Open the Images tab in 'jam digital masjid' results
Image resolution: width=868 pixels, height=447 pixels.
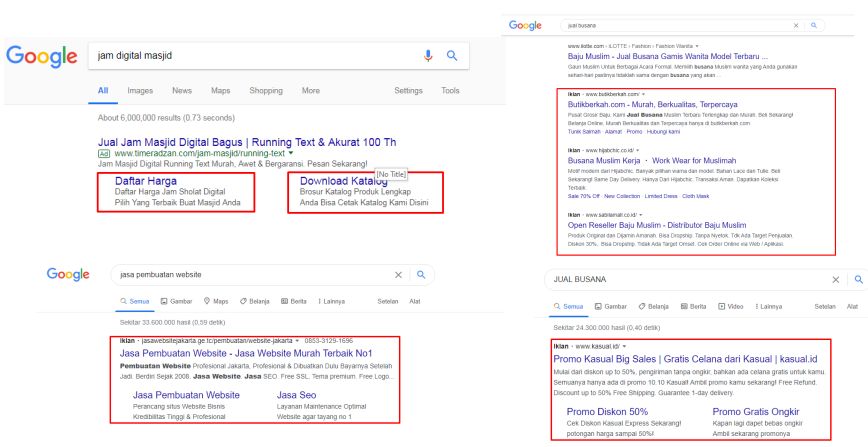point(140,90)
